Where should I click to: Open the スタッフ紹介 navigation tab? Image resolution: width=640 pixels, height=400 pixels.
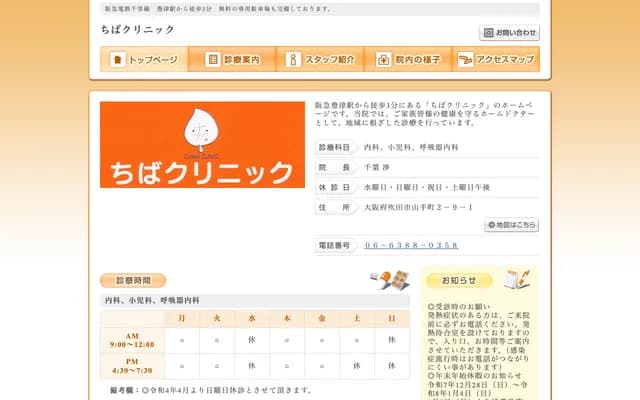(x=320, y=59)
